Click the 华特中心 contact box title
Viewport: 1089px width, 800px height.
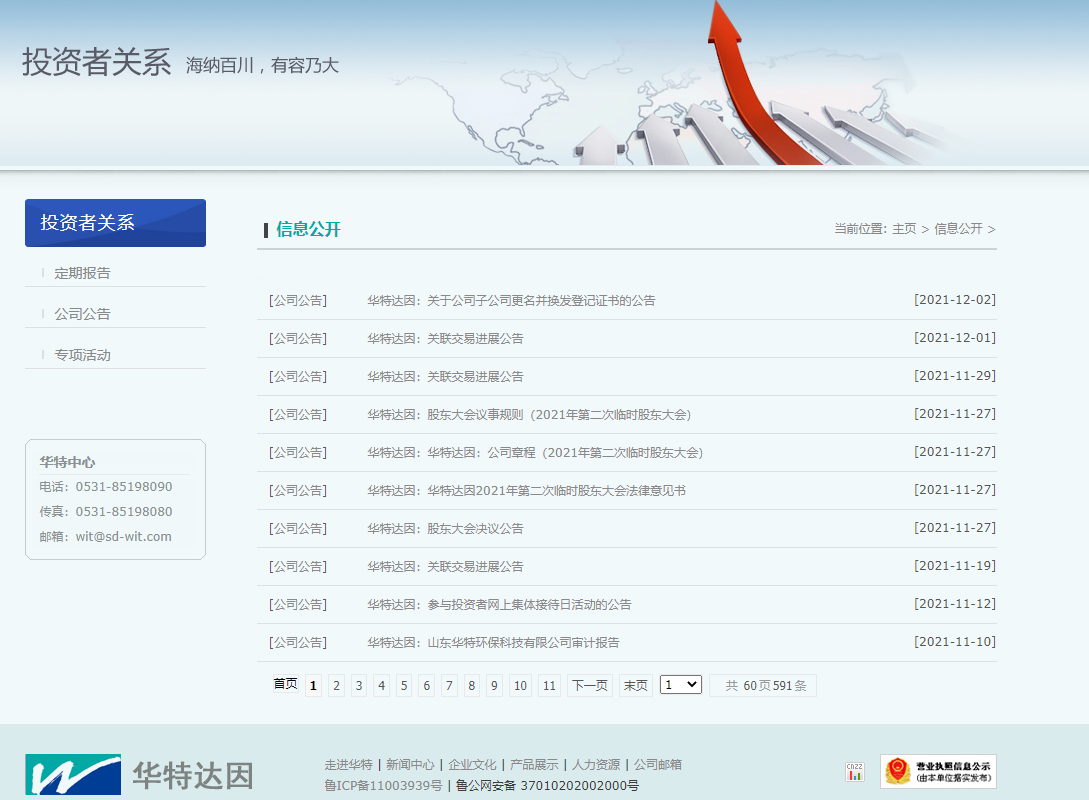[x=67, y=462]
